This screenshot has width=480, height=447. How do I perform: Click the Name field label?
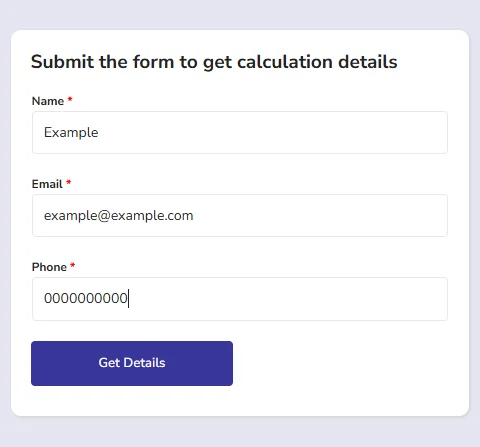click(x=48, y=101)
